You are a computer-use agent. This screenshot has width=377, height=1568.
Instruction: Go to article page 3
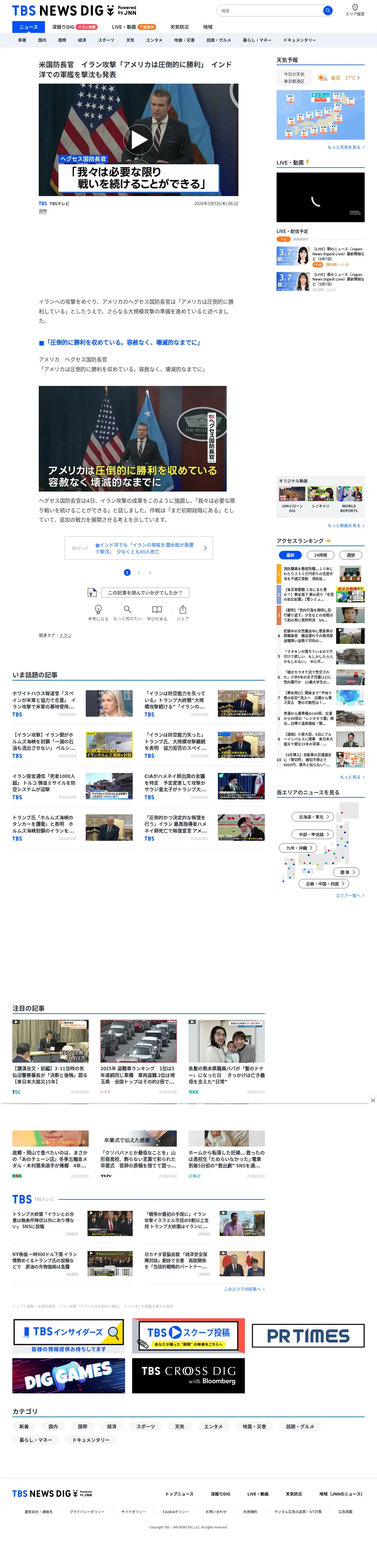tap(150, 572)
